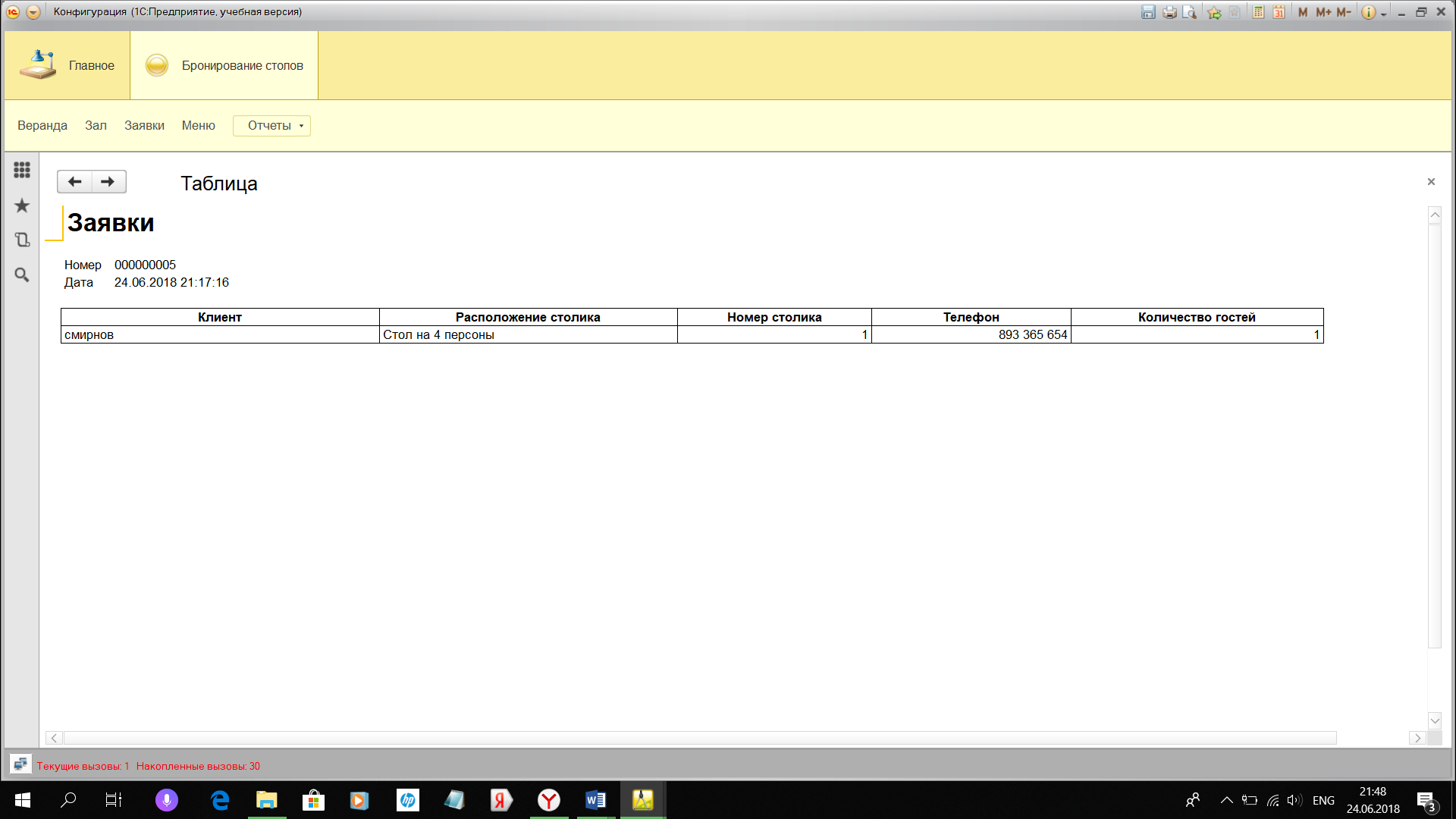1456x819 pixels.
Task: Expand the Отчеты dropdown
Action: (271, 126)
